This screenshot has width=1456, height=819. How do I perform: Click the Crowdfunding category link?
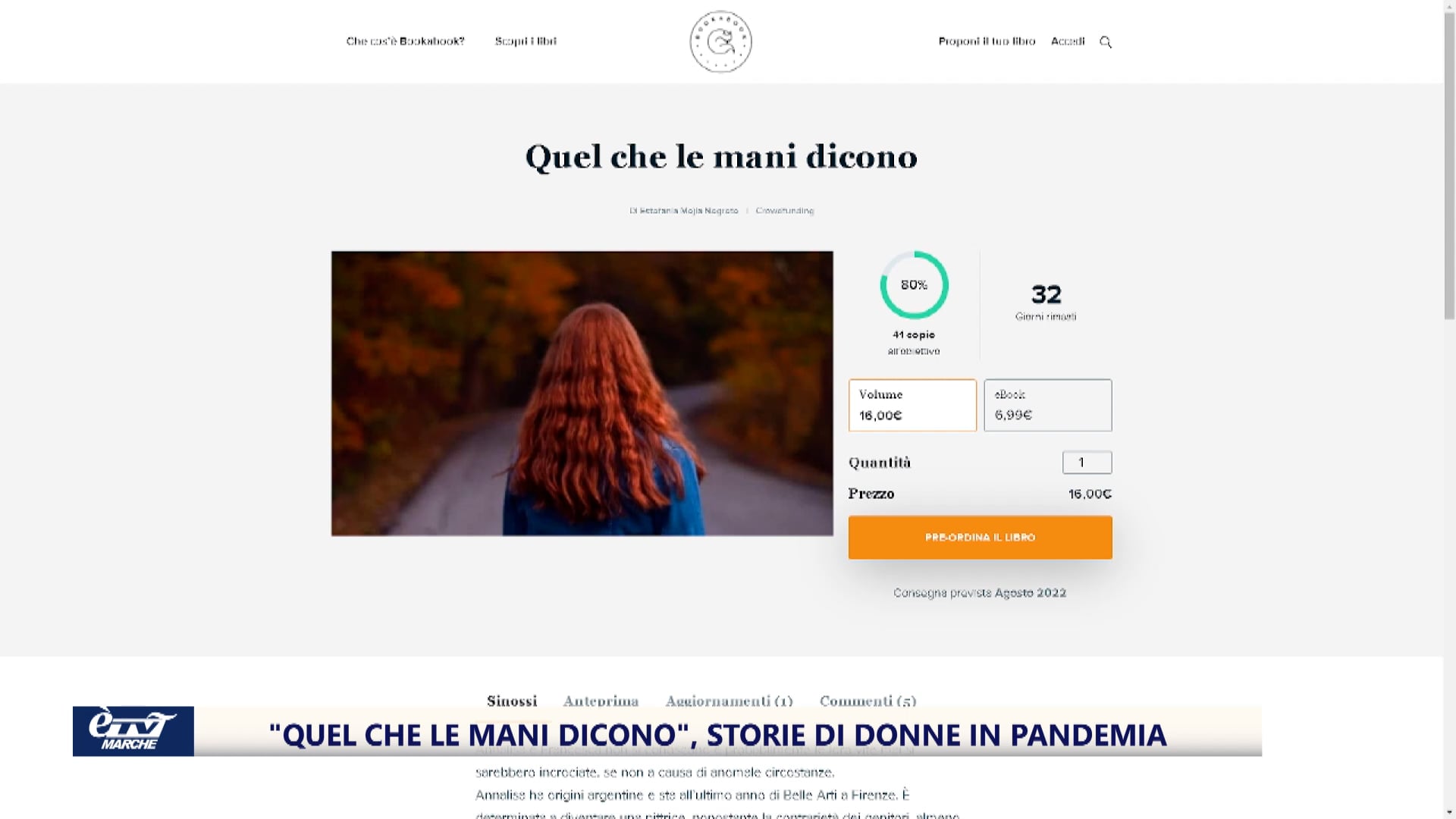(x=785, y=211)
